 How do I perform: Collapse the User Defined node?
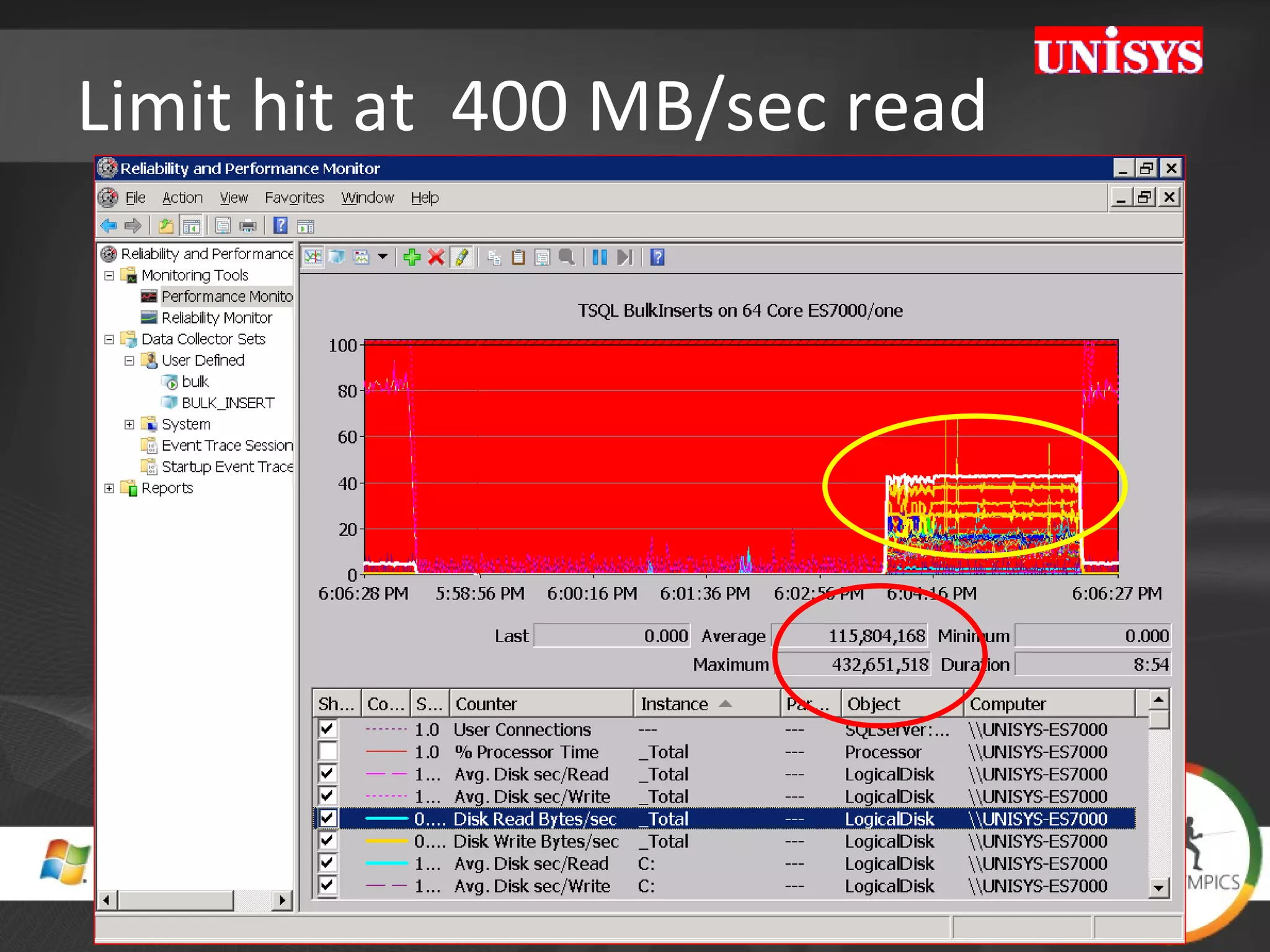point(129,361)
